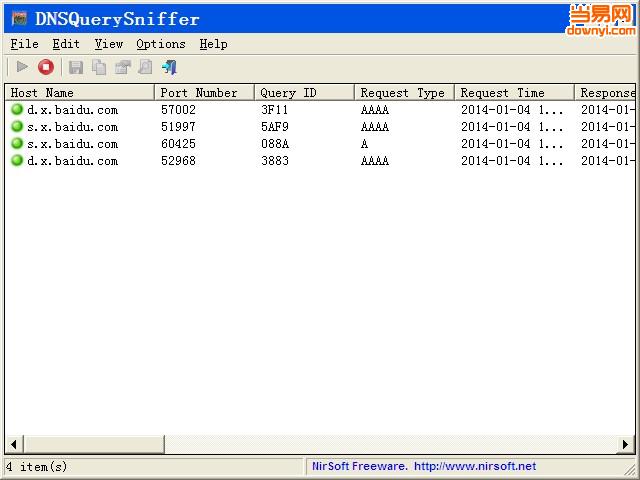Click the Find magnifier toolbar icon
Image resolution: width=640 pixels, height=480 pixels.
pos(145,67)
